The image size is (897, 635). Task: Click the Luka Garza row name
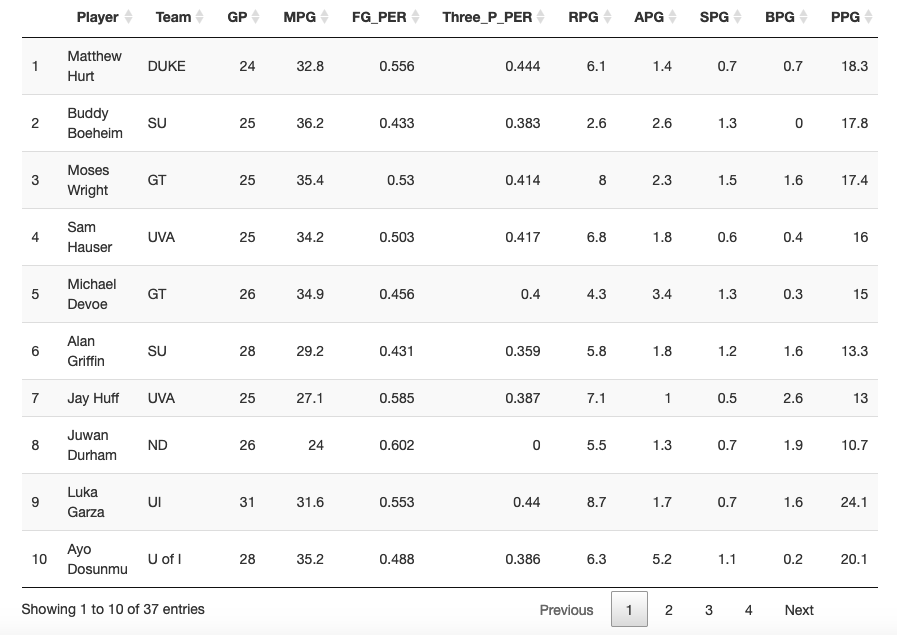point(86,502)
